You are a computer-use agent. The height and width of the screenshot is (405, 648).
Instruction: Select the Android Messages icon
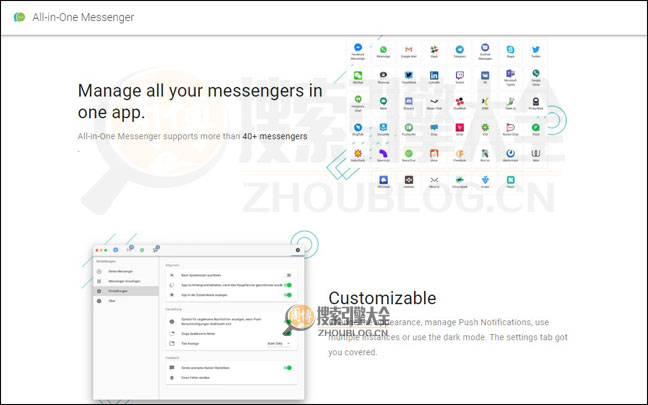point(485,48)
